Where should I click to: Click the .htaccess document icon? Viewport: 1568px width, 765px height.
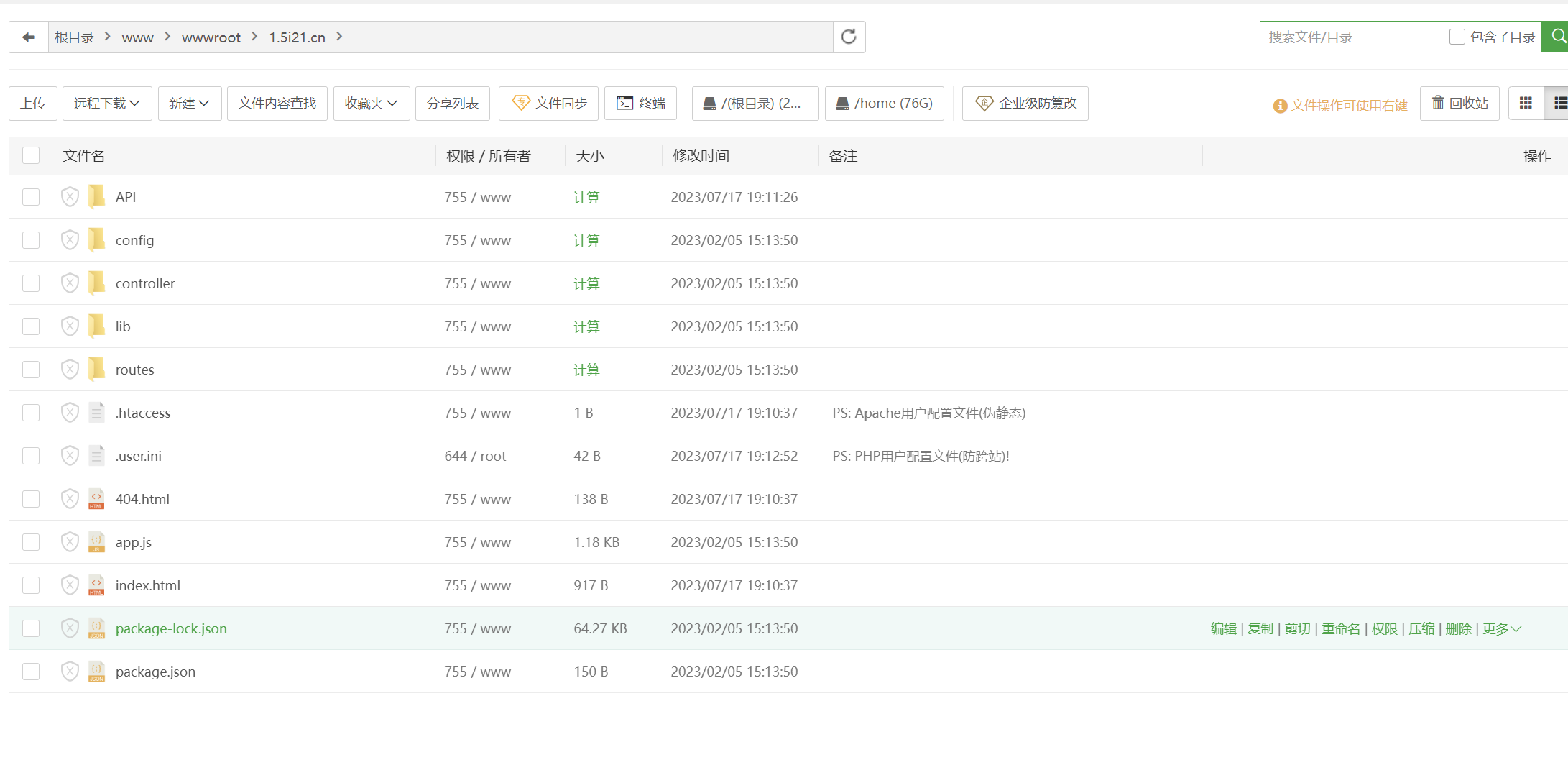point(96,413)
